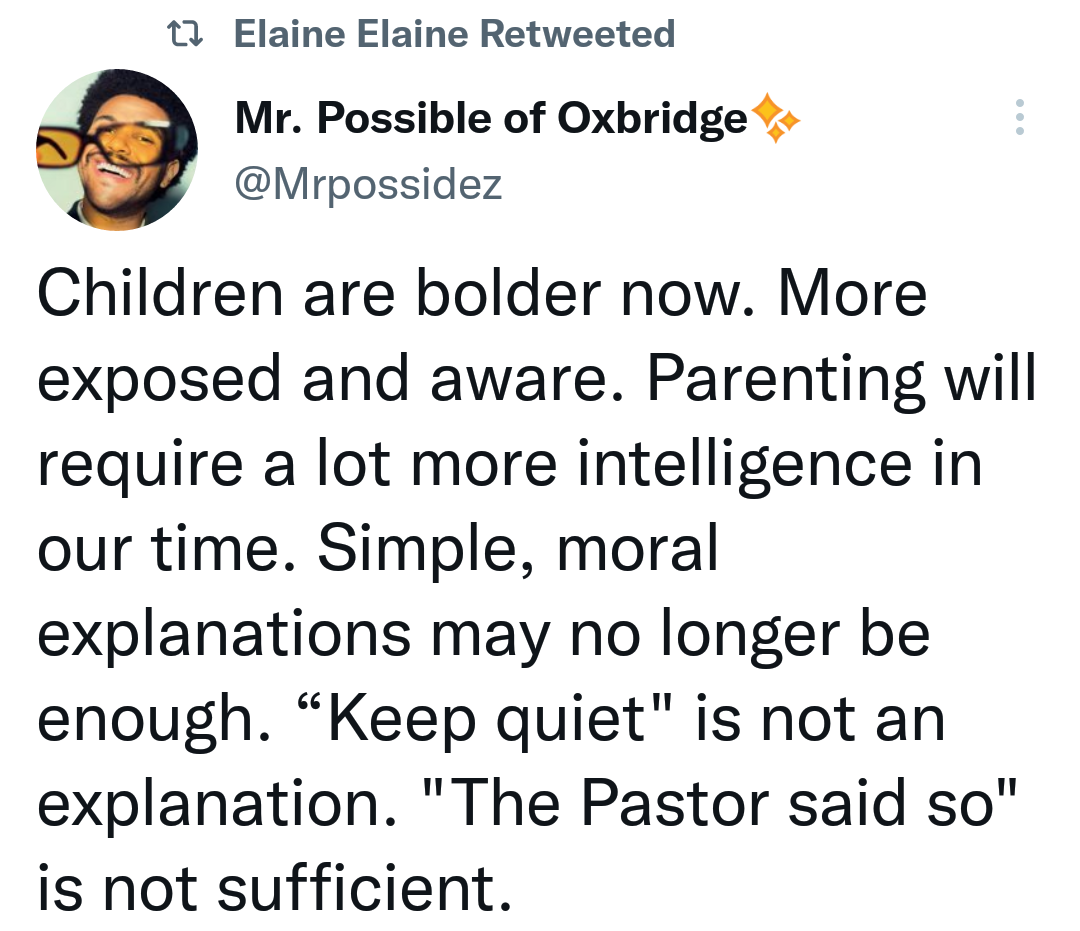This screenshot has height=931, width=1080.
Task: Click the explanations may no longer line
Action: [x=484, y=634]
